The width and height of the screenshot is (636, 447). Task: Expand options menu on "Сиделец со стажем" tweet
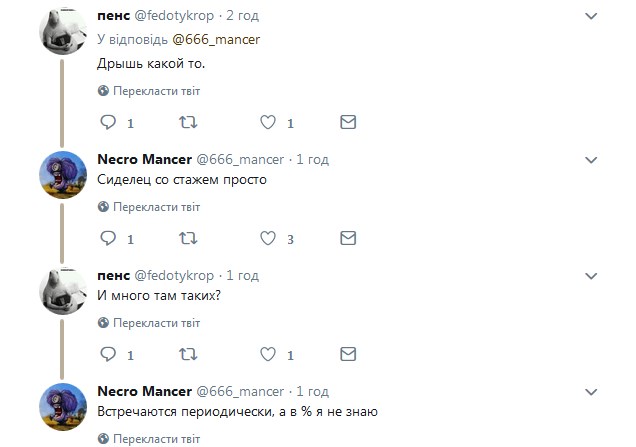click(592, 159)
